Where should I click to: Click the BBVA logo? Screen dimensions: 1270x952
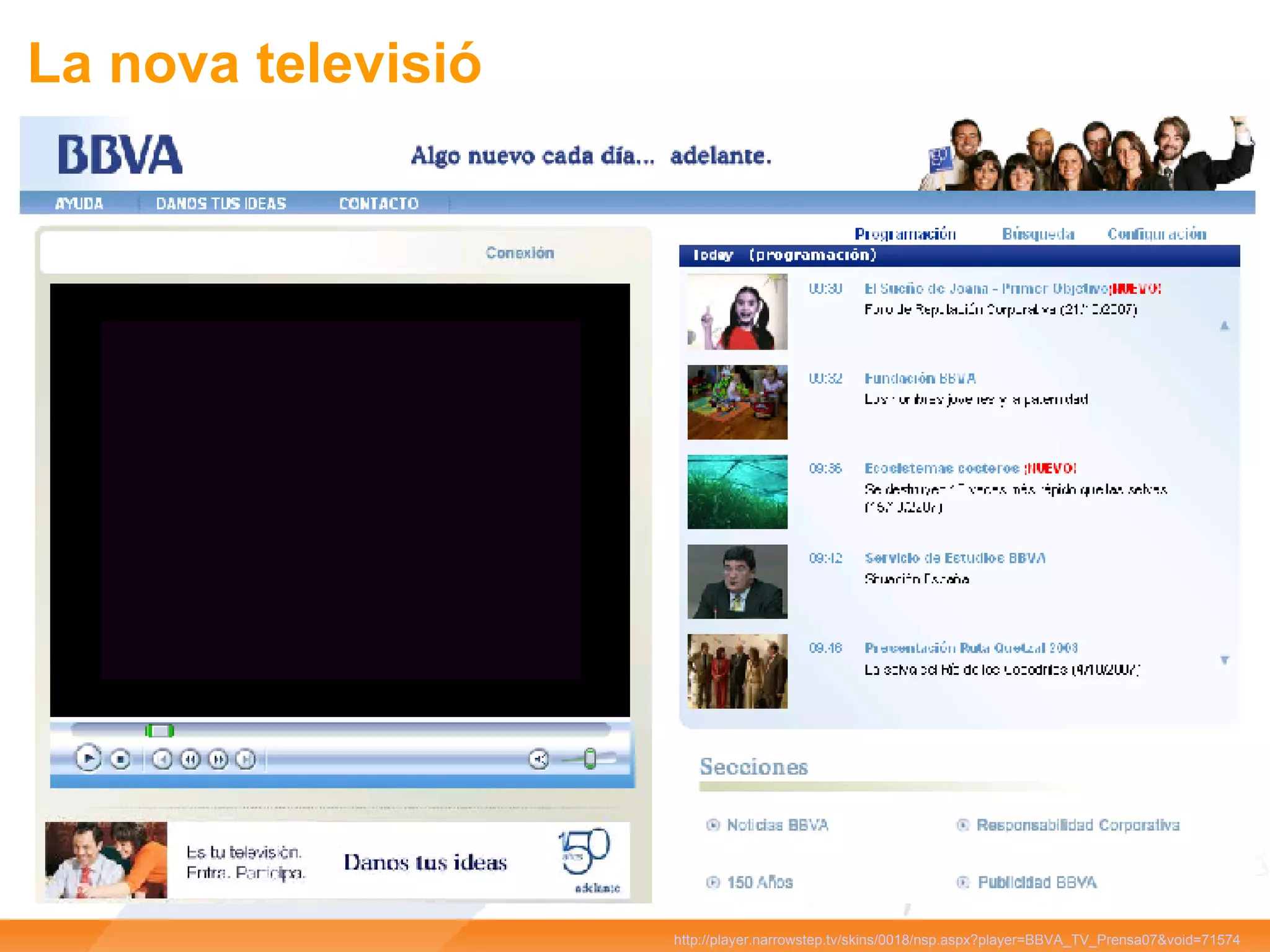click(120, 154)
